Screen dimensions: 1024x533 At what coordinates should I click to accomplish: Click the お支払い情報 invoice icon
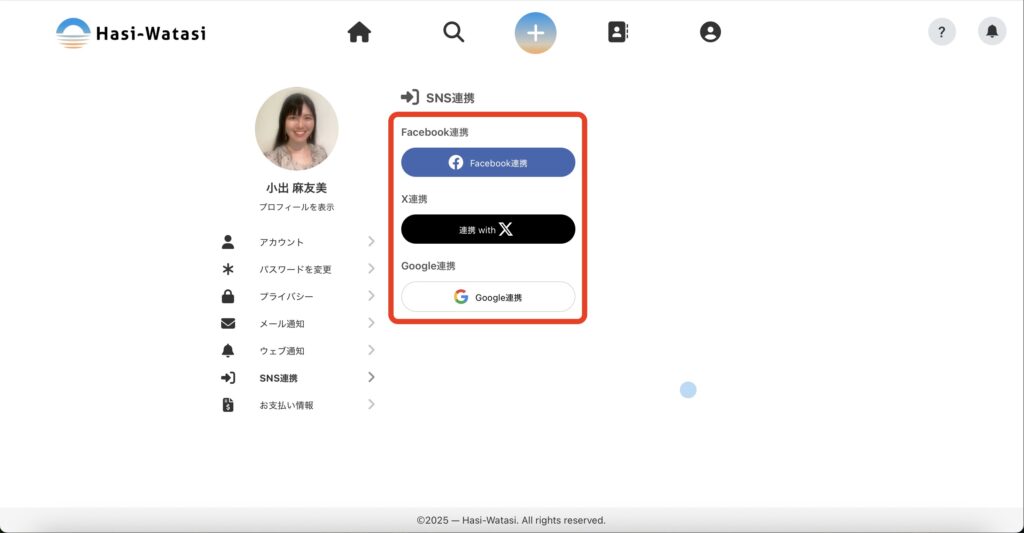(x=228, y=405)
